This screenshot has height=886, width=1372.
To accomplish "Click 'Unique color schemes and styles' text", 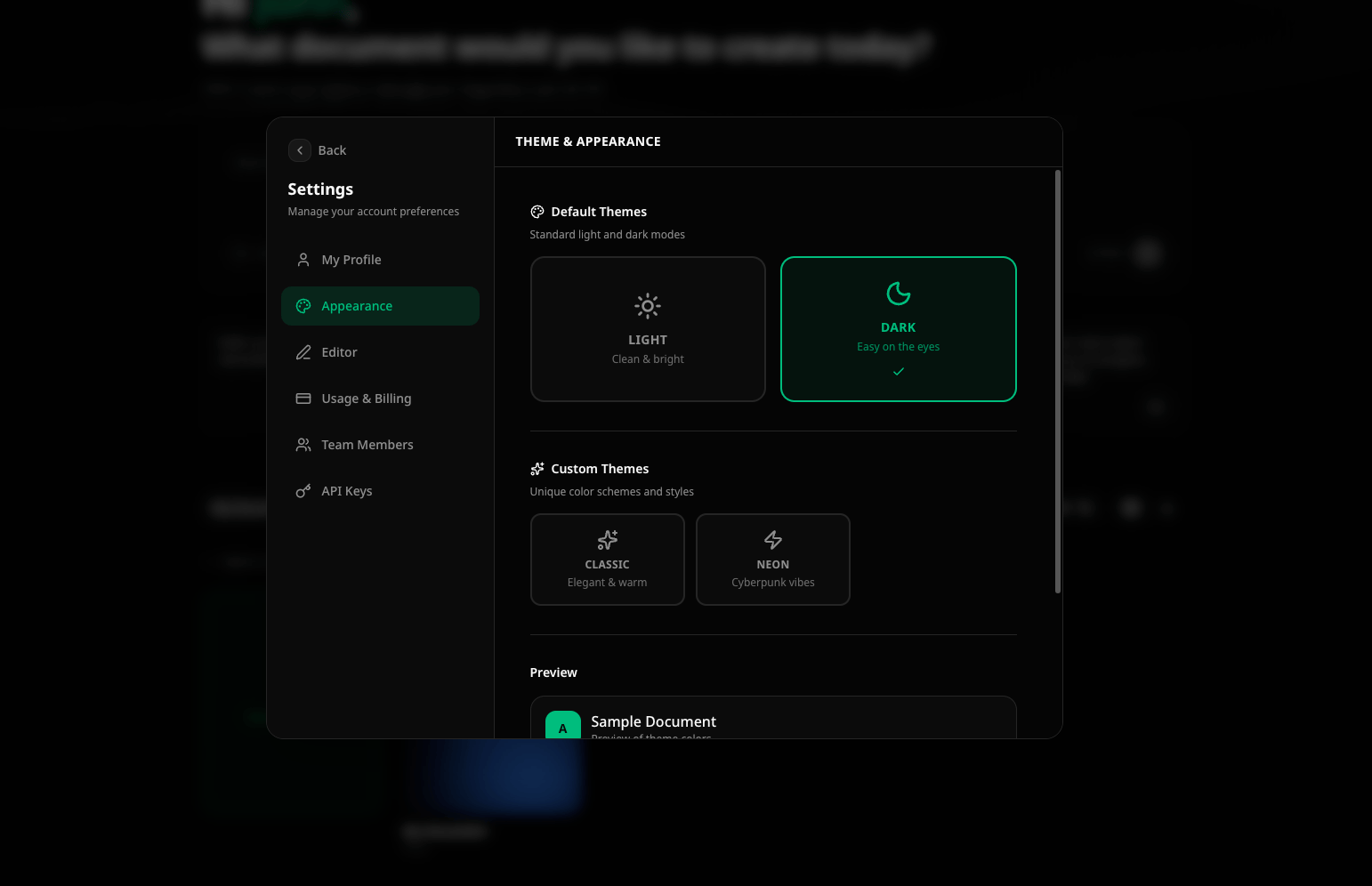I will click(x=612, y=492).
